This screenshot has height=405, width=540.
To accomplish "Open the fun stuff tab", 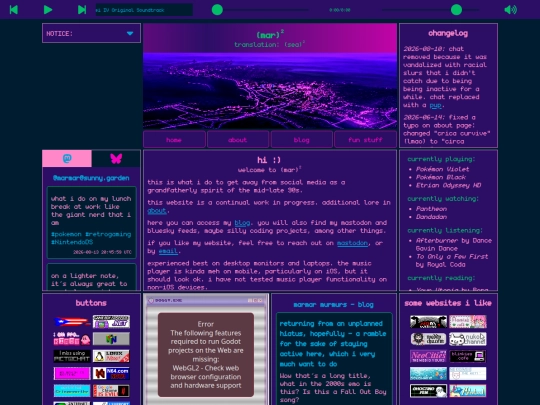I will pyautogui.click(x=365, y=139).
